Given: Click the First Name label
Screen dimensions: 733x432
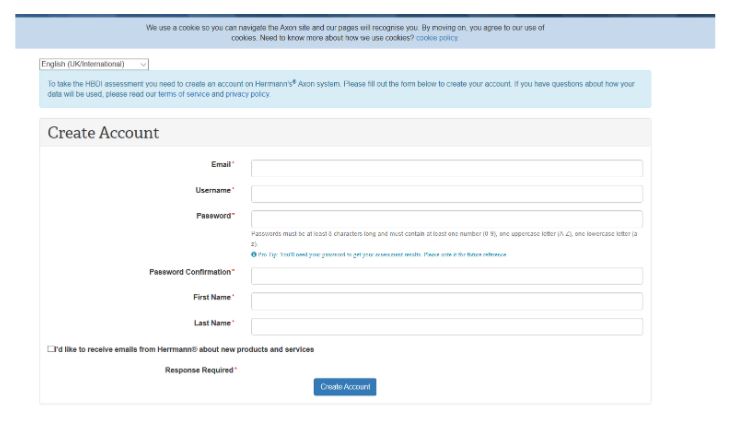Looking at the screenshot, I should 211,297.
